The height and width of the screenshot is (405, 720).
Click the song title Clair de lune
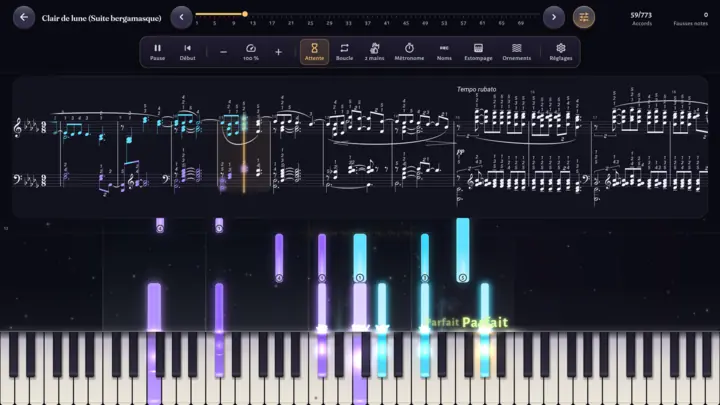(x=101, y=18)
